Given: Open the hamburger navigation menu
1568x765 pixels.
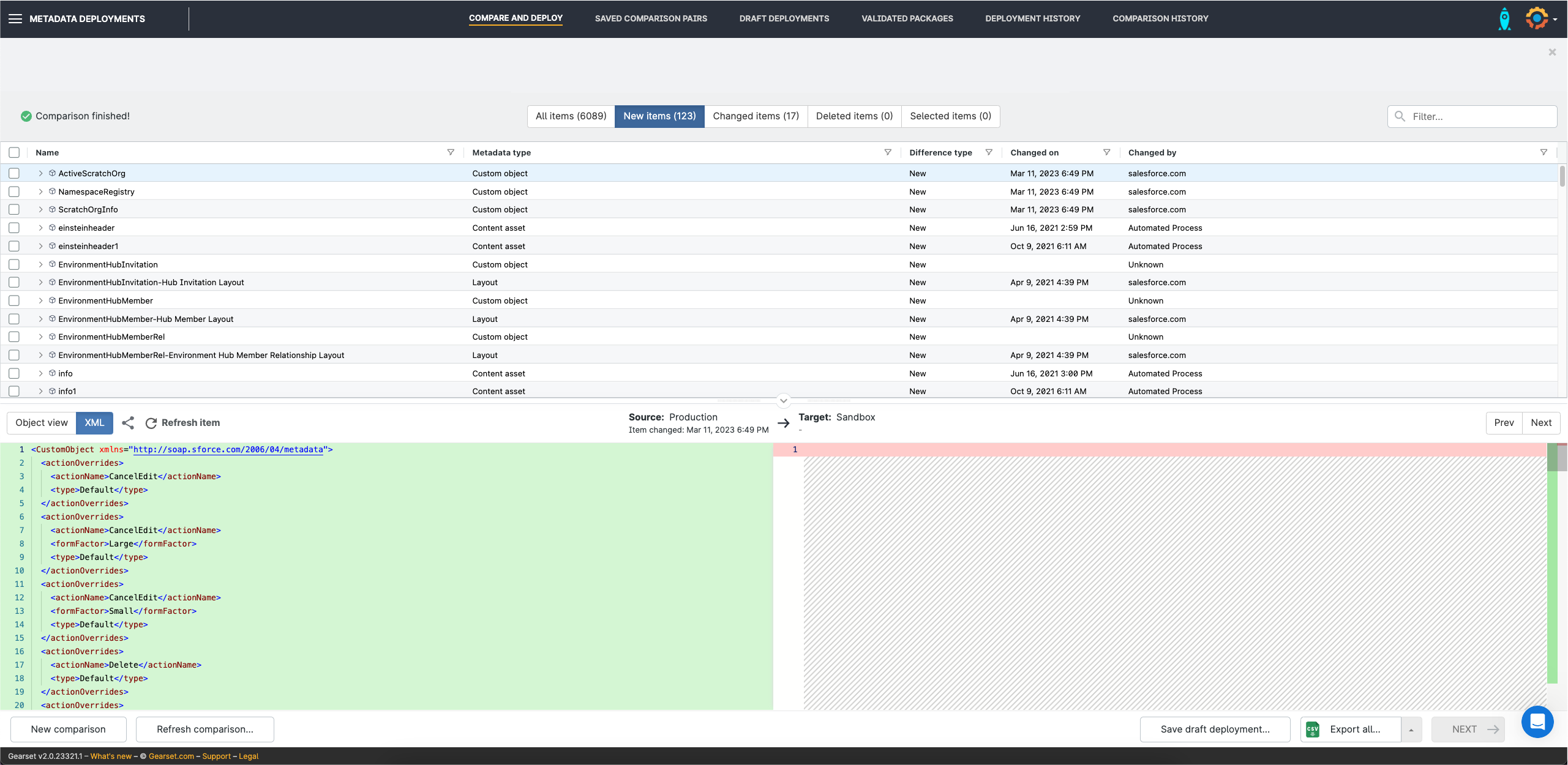Looking at the screenshot, I should pyautogui.click(x=15, y=19).
